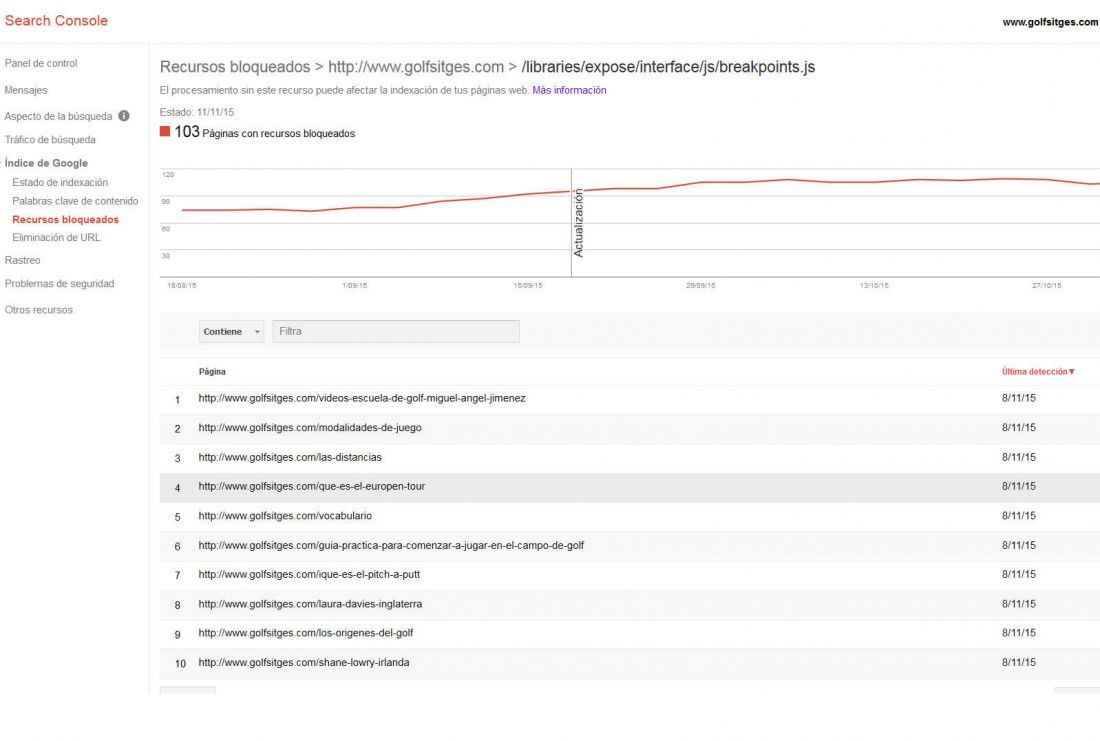The height and width of the screenshot is (741, 1100).
Task: Click the 8/11/15 date in shane-lowry-irlanda row
Action: coord(1019,662)
